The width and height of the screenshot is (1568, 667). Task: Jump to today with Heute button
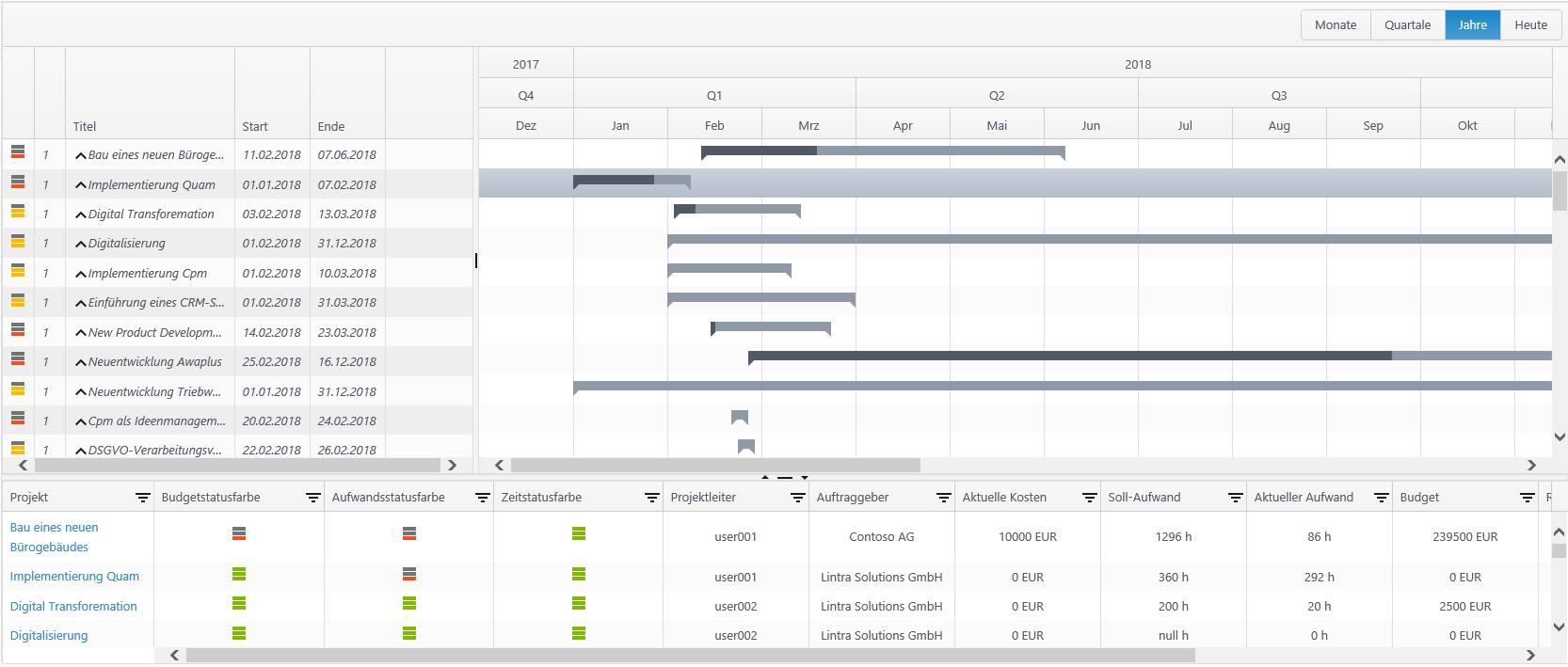pyautogui.click(x=1530, y=25)
